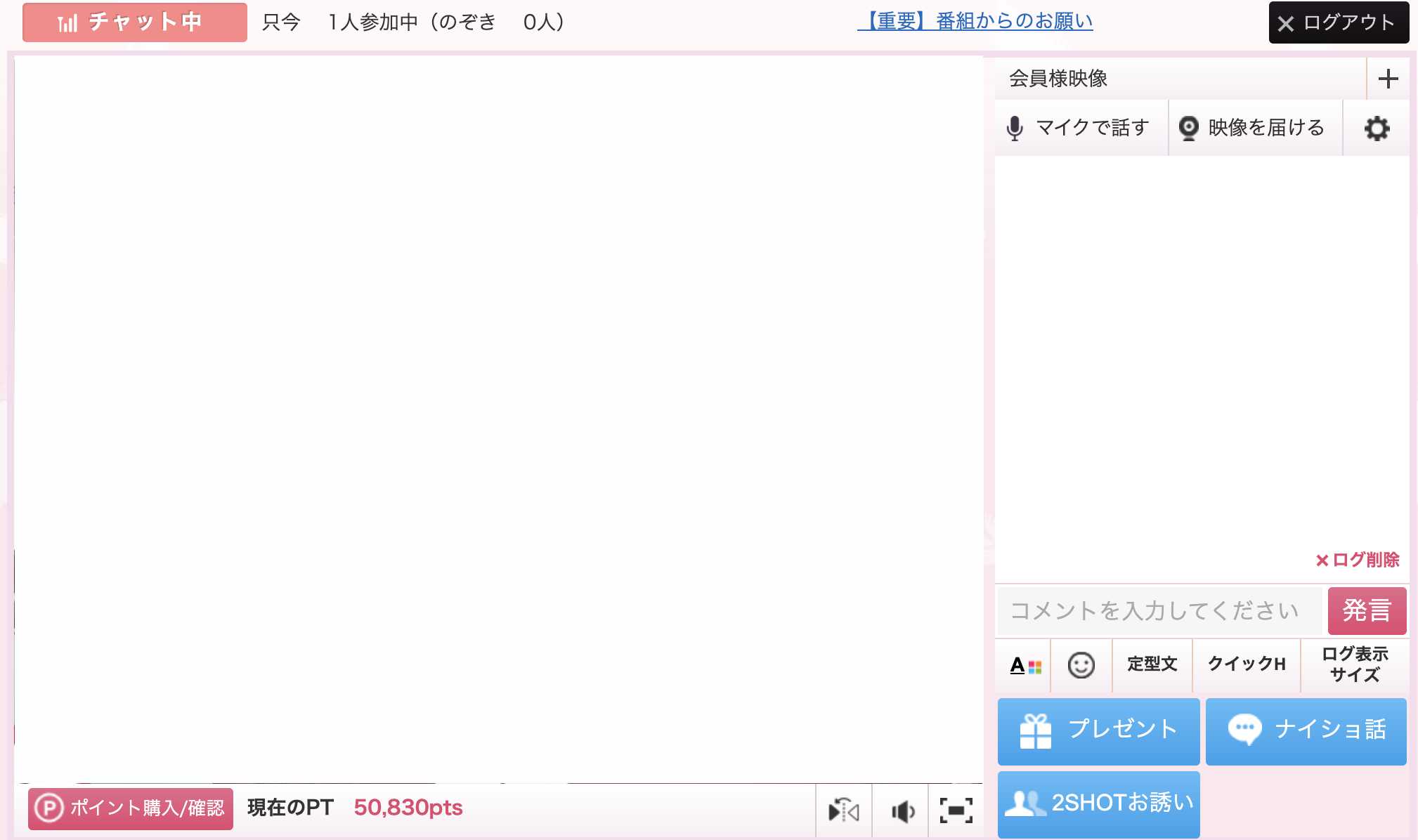Toggle 映像を届ける camera streaming
The width and height of the screenshot is (1418, 840).
(1254, 128)
